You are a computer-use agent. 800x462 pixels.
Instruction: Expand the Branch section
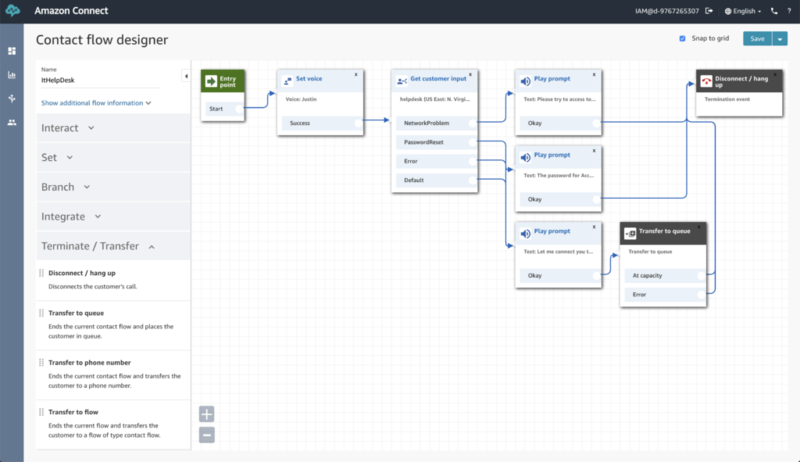click(x=113, y=187)
